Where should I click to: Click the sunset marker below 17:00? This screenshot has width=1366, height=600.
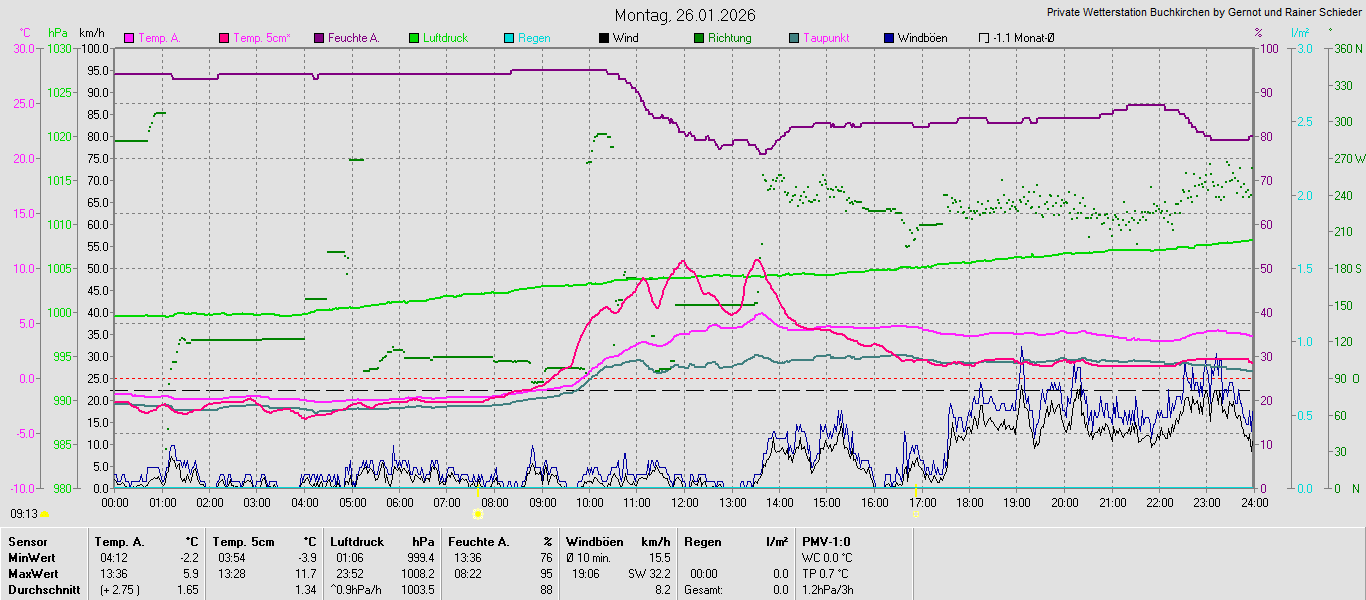(917, 514)
